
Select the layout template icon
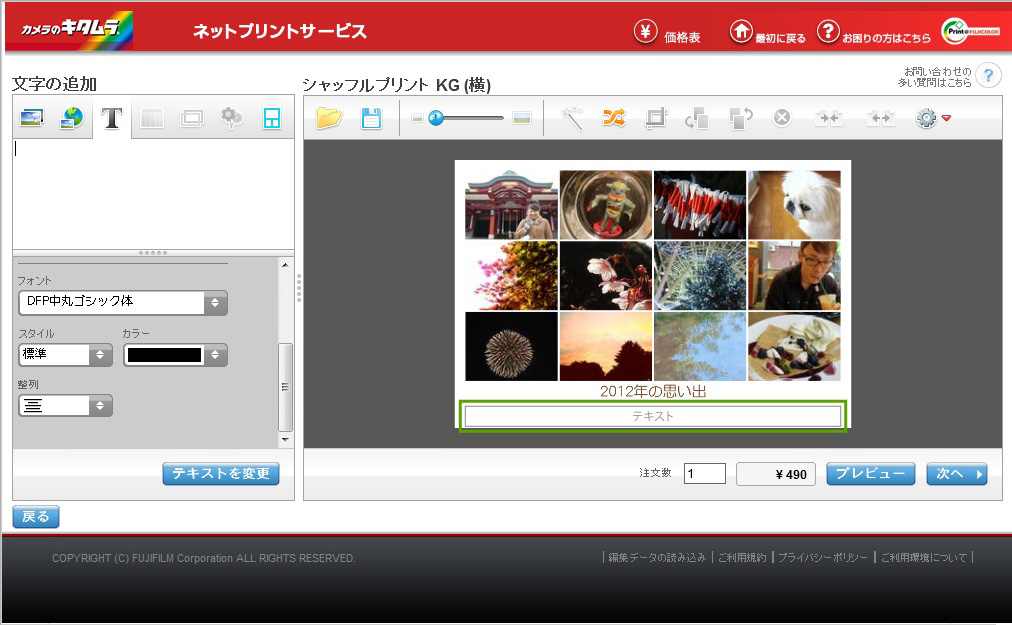click(x=271, y=119)
